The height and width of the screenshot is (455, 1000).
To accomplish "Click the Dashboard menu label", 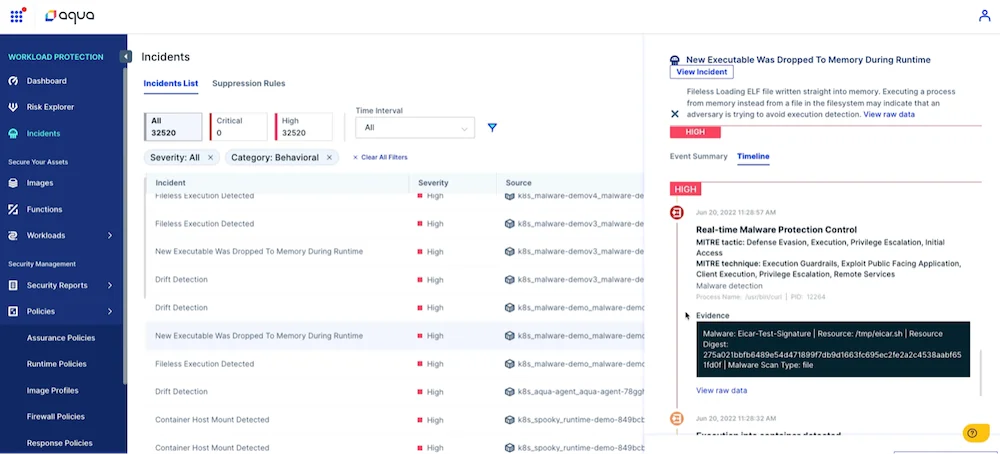I will 47,81.
